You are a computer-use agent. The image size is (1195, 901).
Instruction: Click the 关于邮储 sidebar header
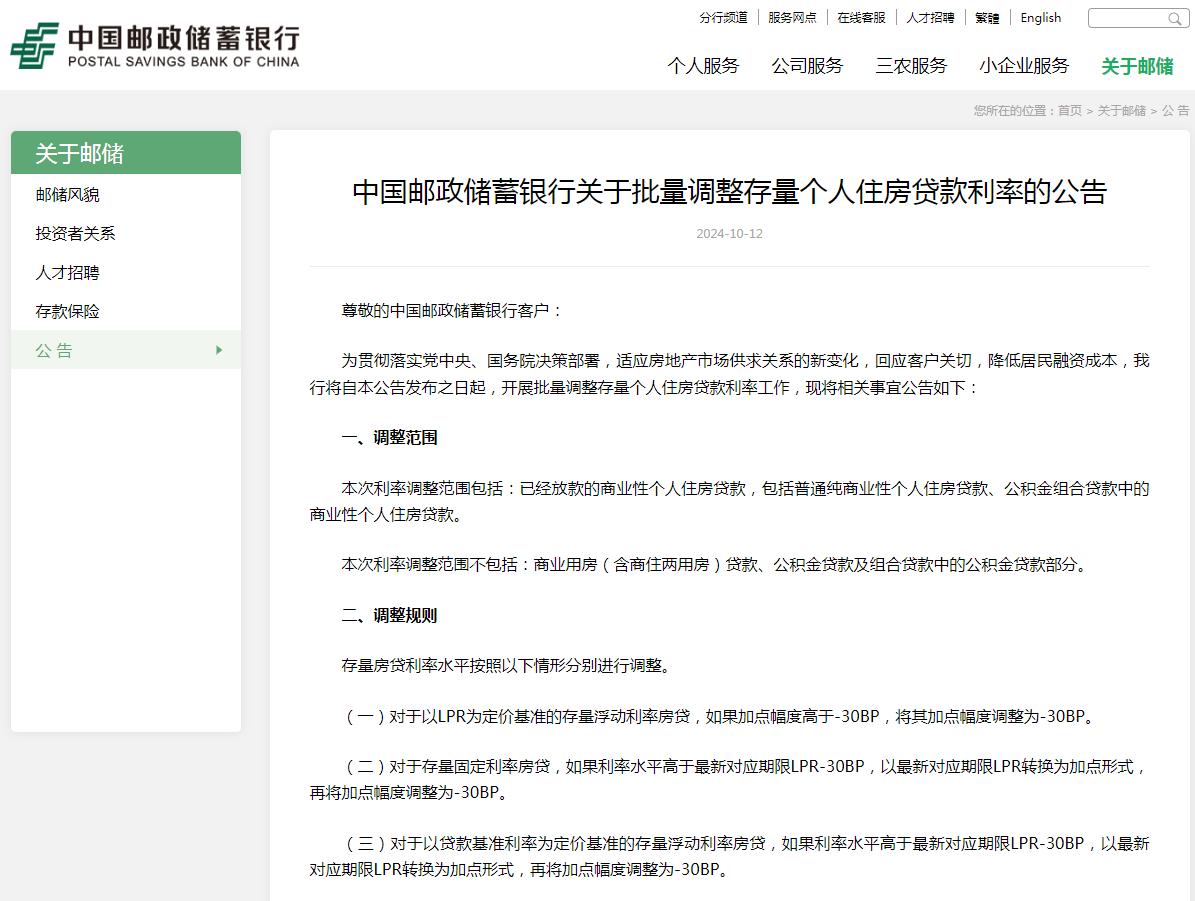(126, 152)
